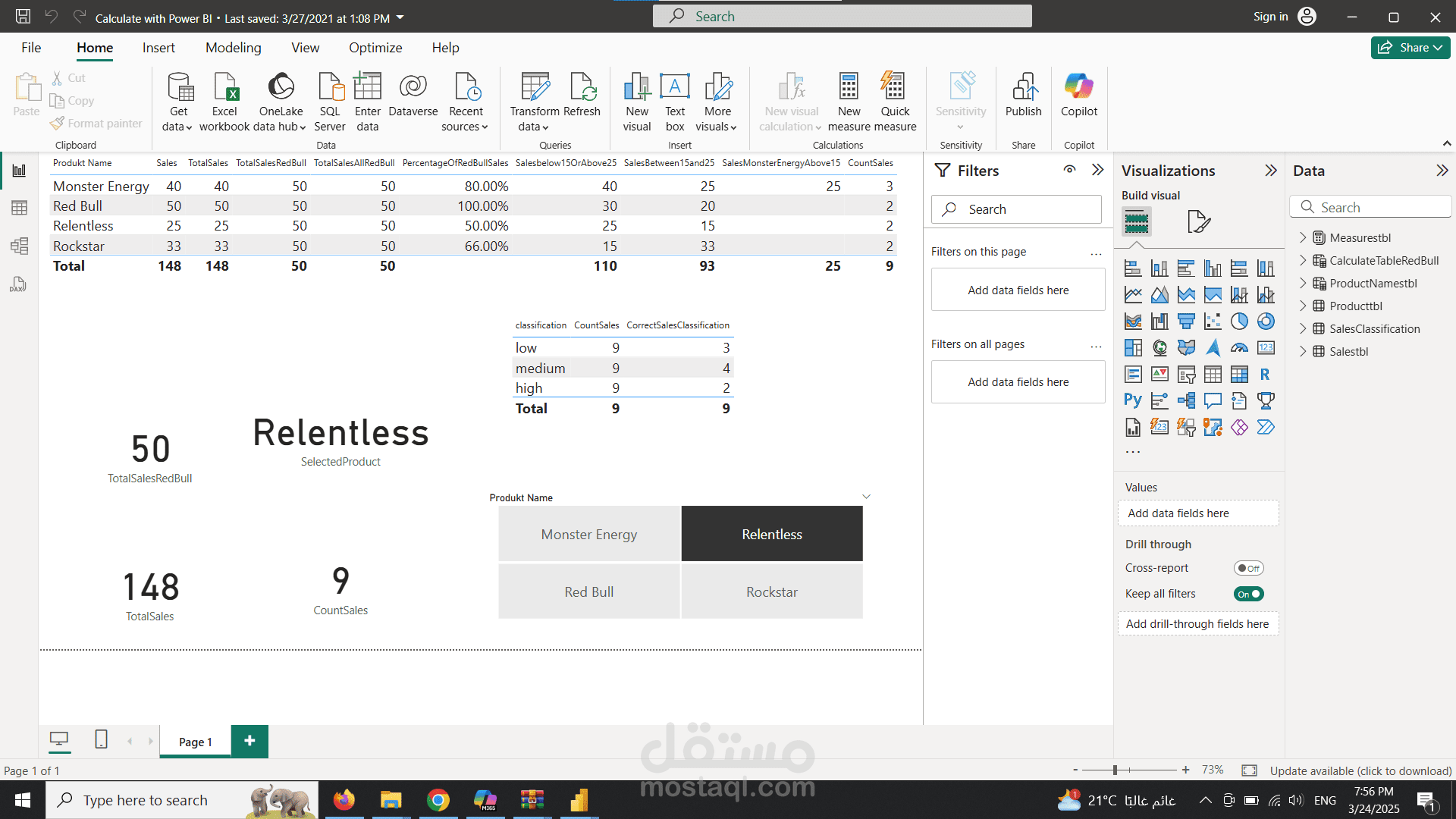
Task: Expand the ProductNamestbl table
Action: pos(1303,283)
